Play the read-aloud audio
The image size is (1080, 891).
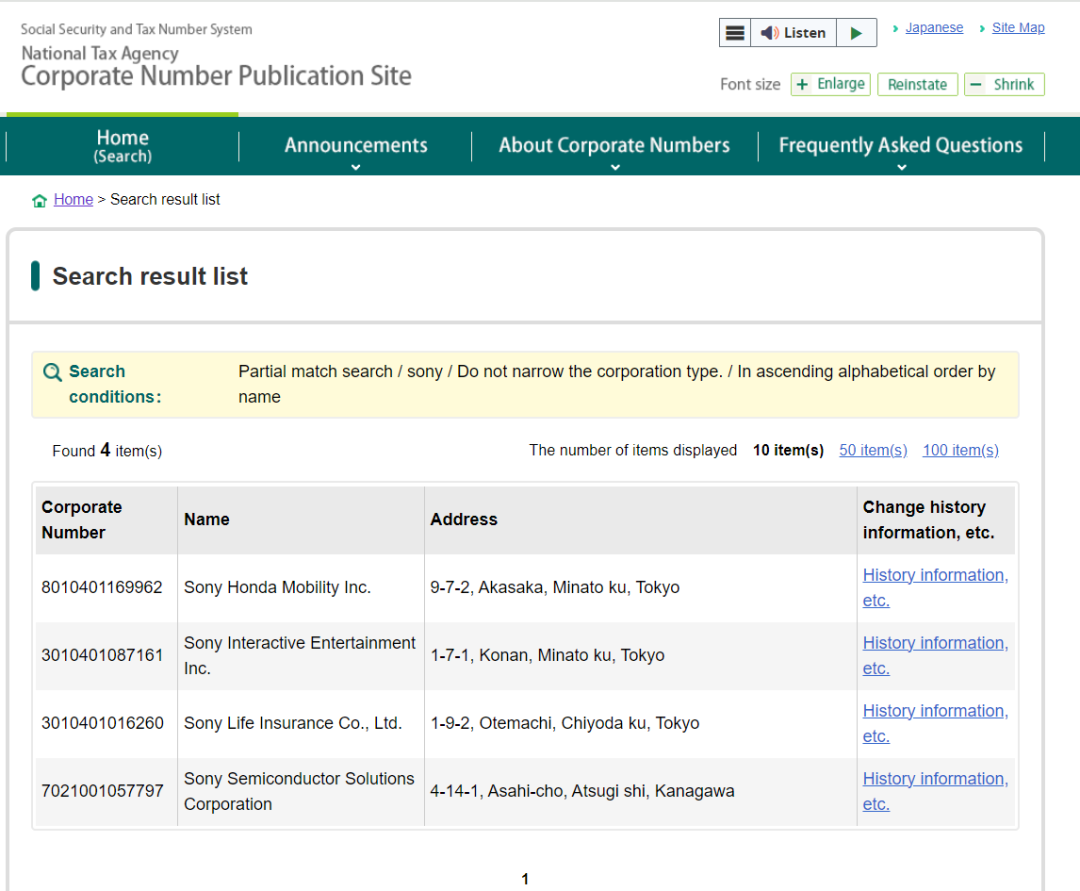[x=856, y=33]
